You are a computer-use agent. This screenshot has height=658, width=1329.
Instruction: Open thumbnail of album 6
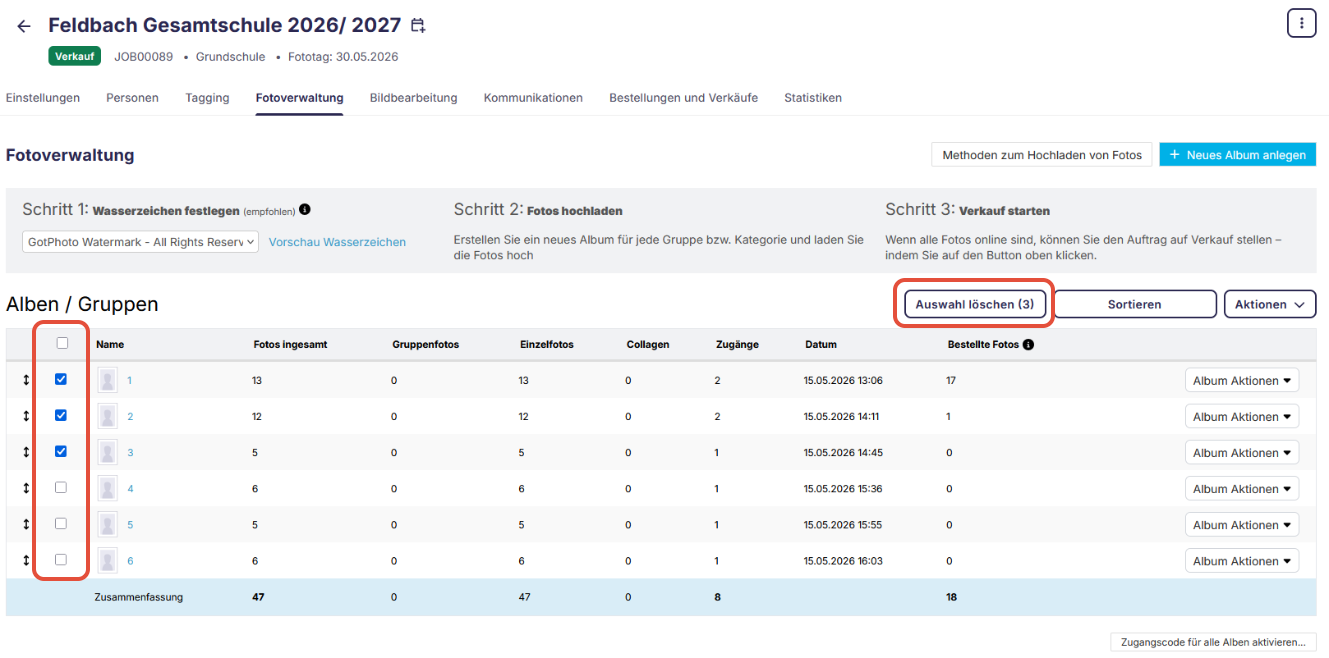pyautogui.click(x=108, y=560)
